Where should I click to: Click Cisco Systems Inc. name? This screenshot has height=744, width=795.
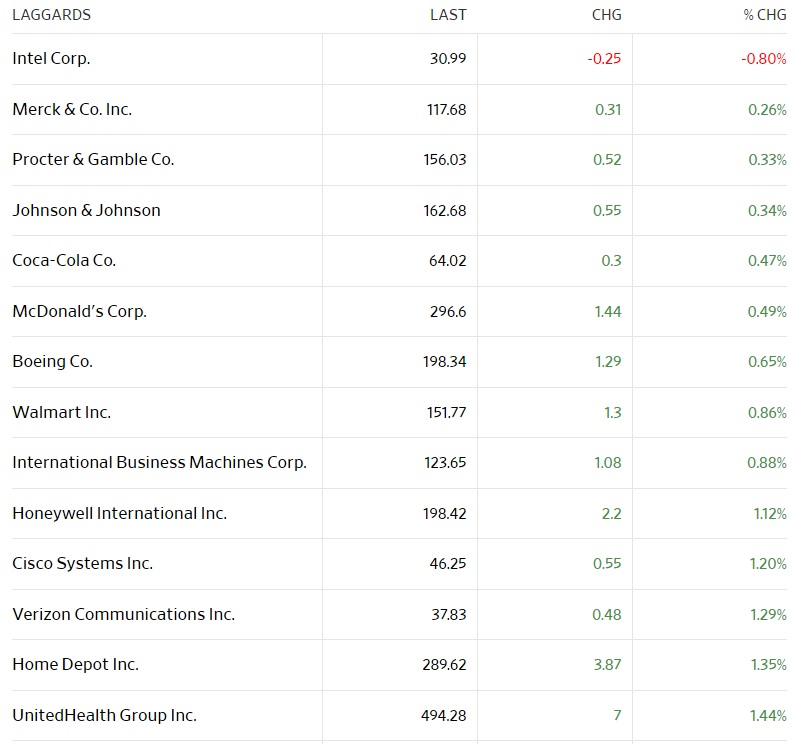(83, 563)
